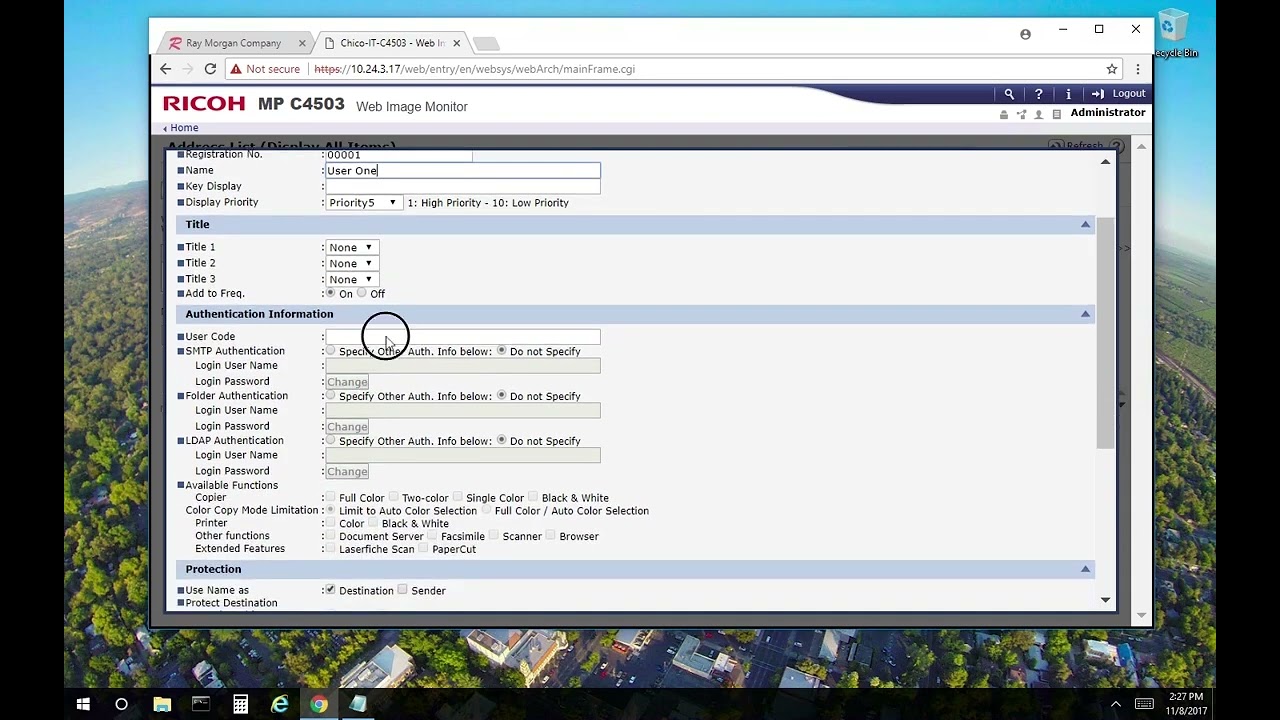Click Change for Folder login password

click(x=347, y=427)
